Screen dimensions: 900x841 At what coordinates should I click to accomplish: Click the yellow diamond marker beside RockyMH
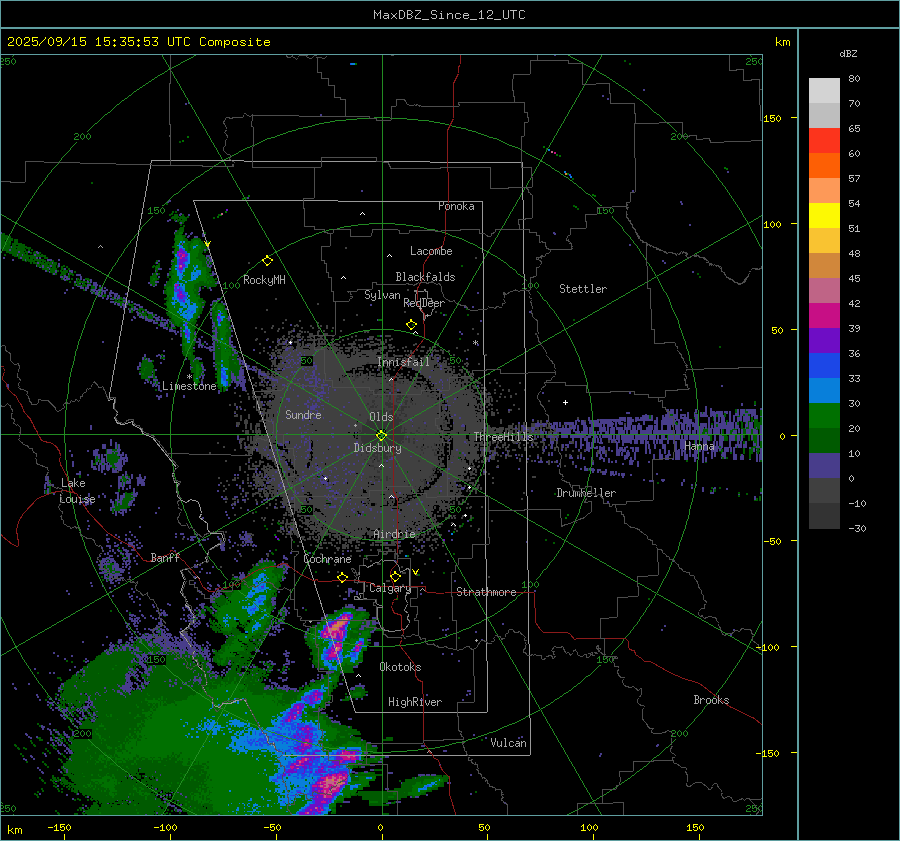click(267, 261)
